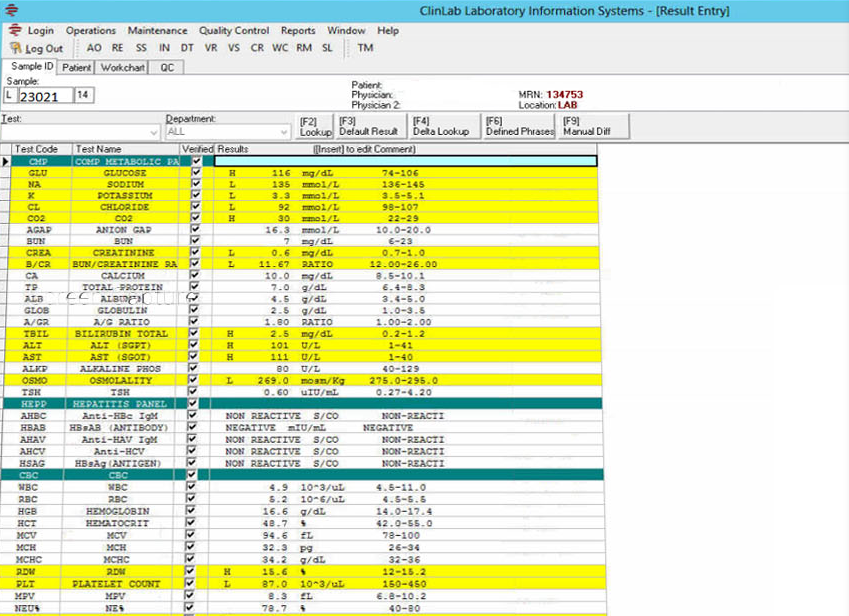849x616 pixels.
Task: Open the Test dropdown list
Action: coord(154,132)
